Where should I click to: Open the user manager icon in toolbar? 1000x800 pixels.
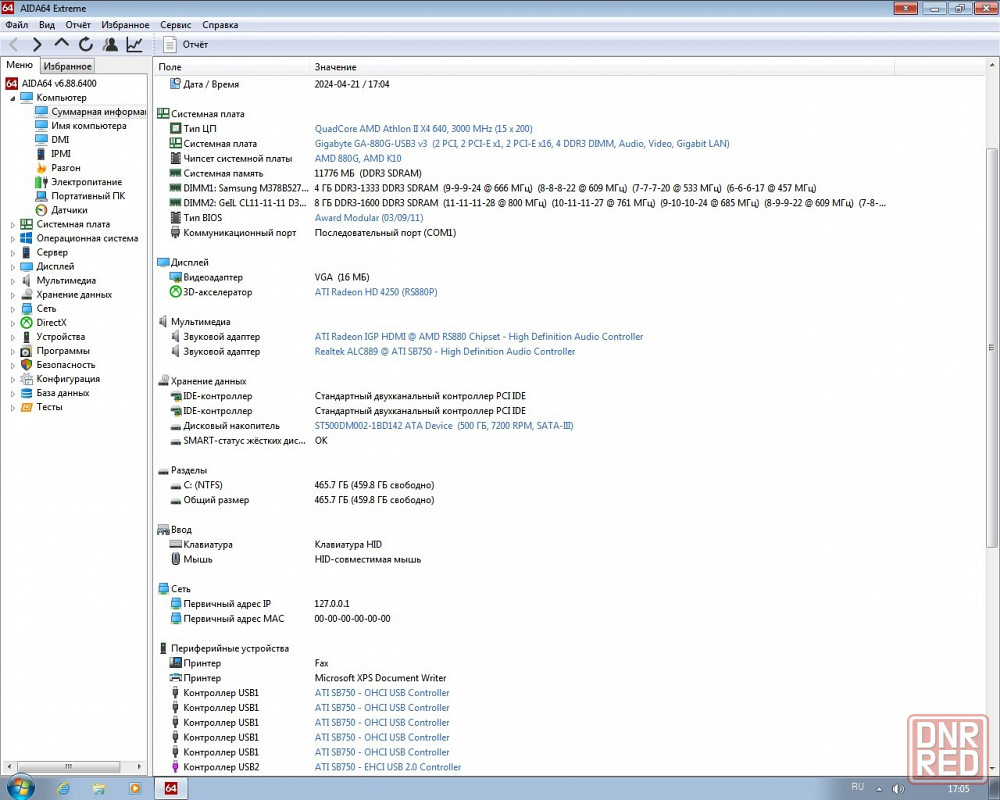pyautogui.click(x=110, y=44)
